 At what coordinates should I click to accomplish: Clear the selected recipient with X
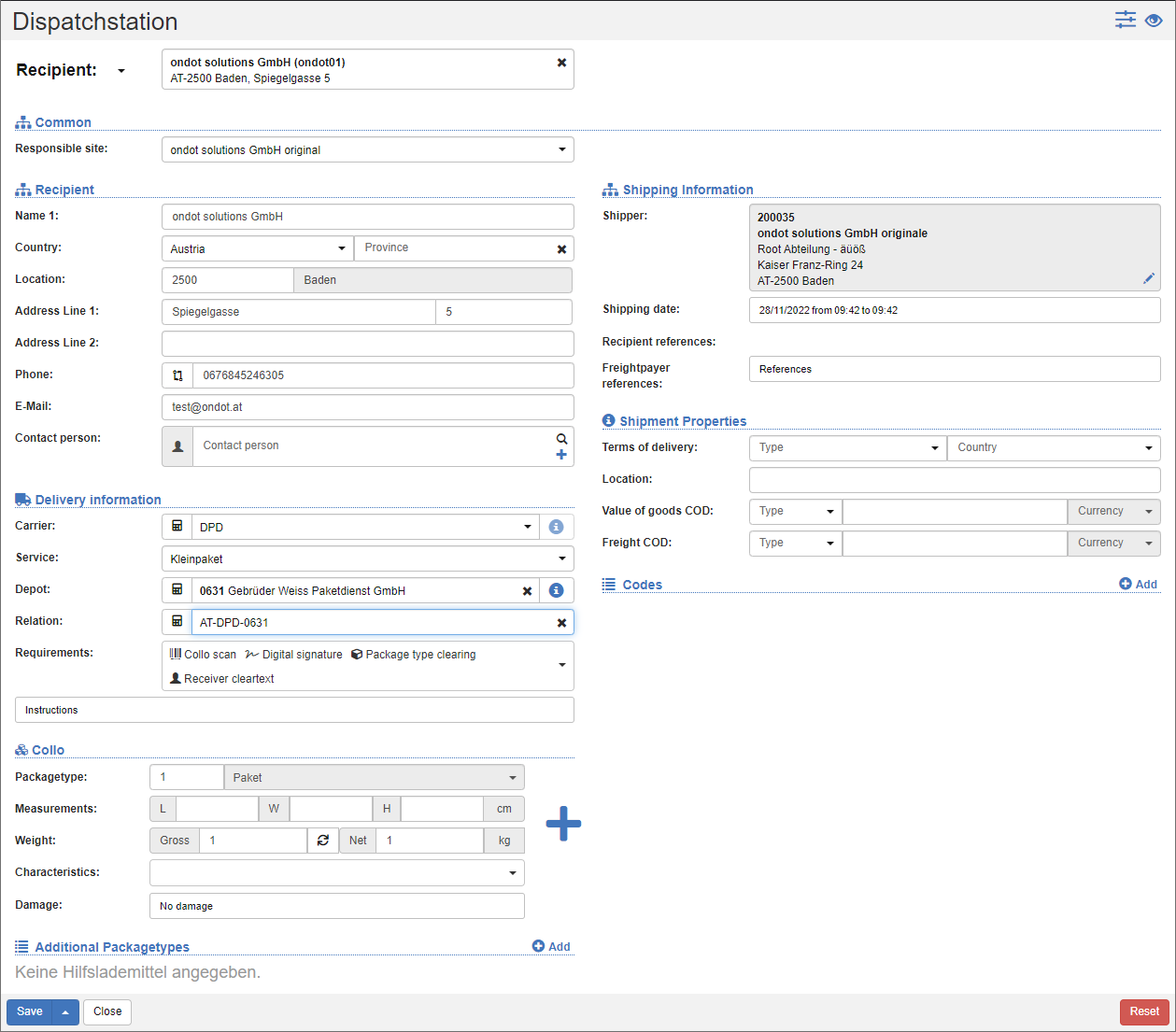(561, 63)
